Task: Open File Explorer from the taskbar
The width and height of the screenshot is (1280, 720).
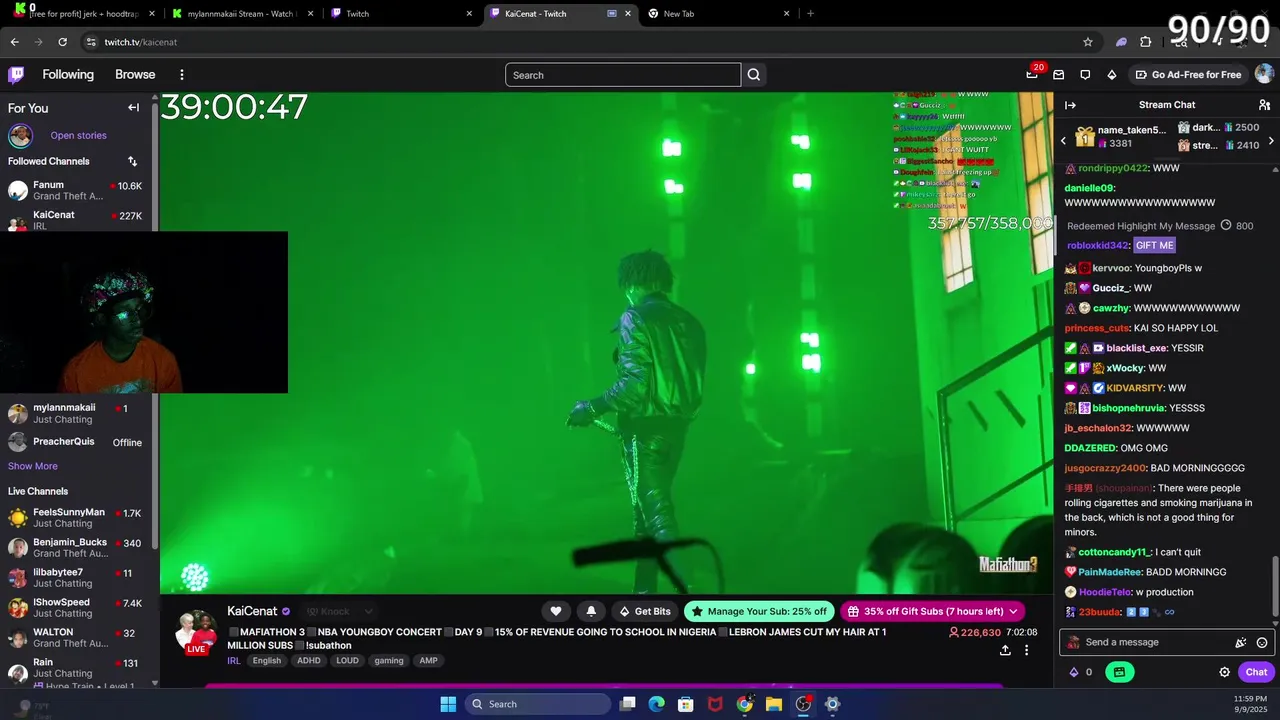Action: [774, 704]
